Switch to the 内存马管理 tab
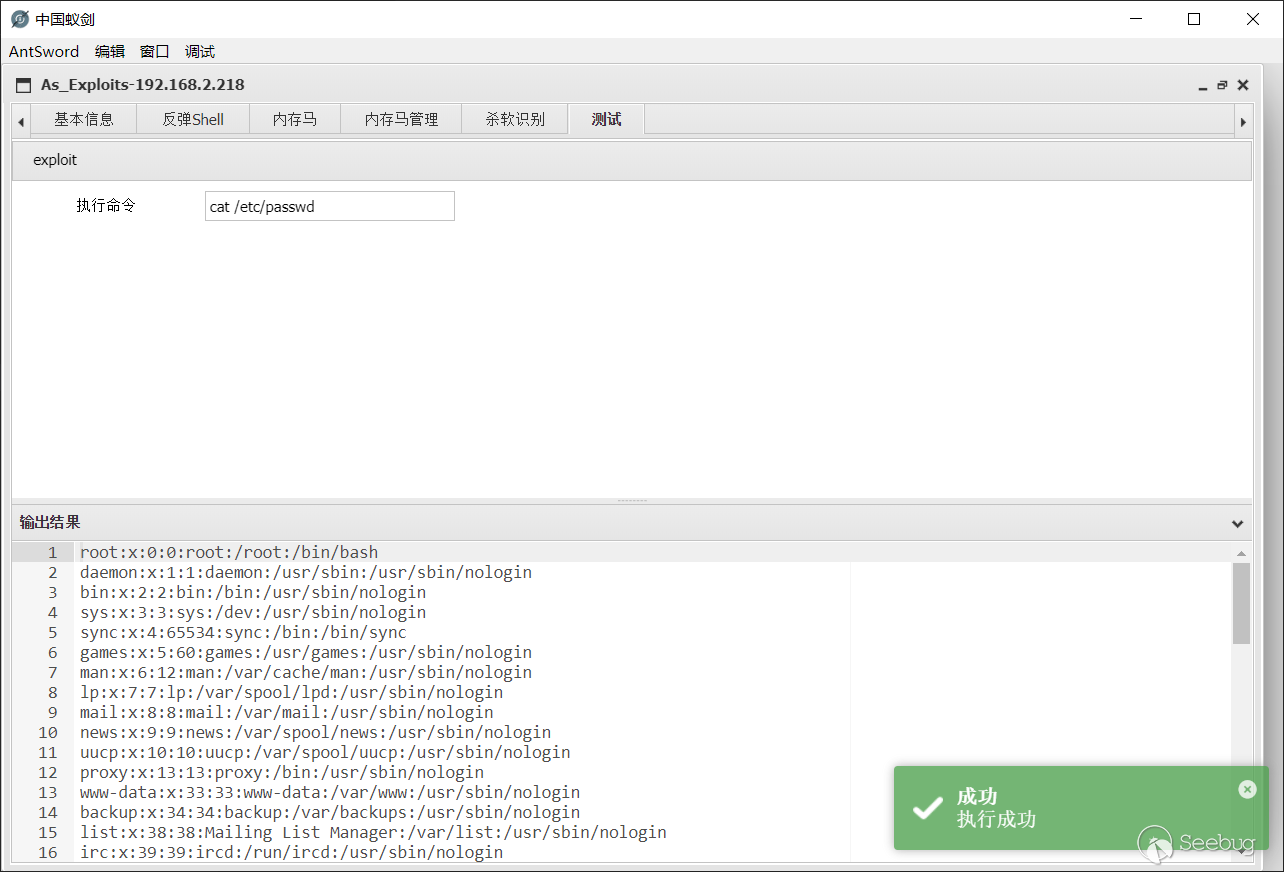Viewport: 1284px width, 872px height. coord(401,119)
